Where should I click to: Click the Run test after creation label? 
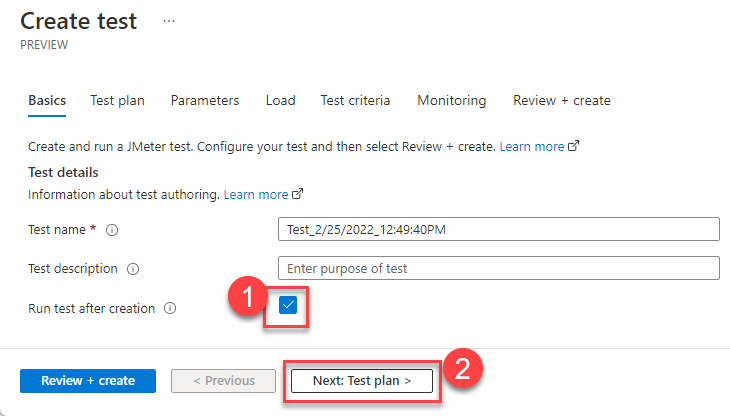pos(91,309)
